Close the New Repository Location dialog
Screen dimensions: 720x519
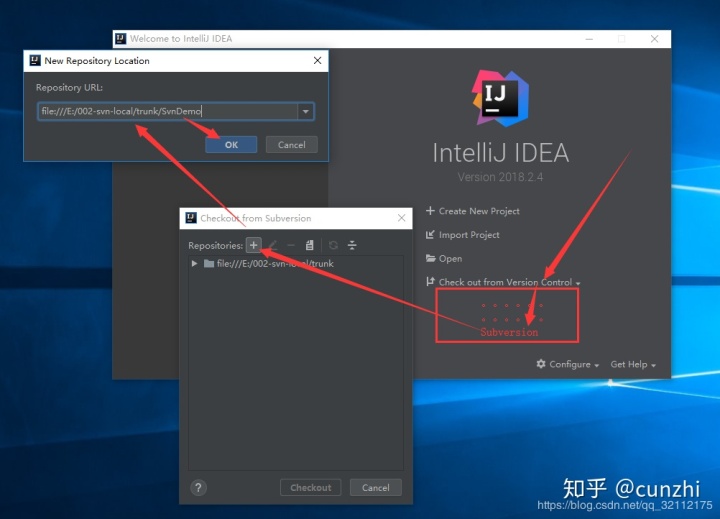(x=317, y=61)
